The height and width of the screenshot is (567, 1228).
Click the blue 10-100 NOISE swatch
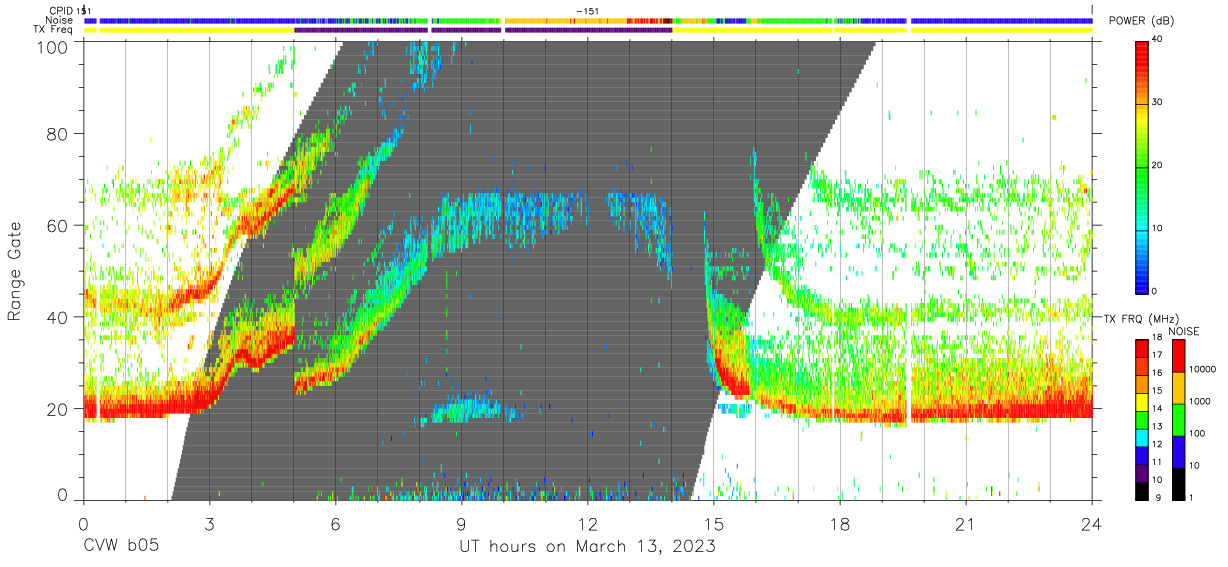(1179, 451)
